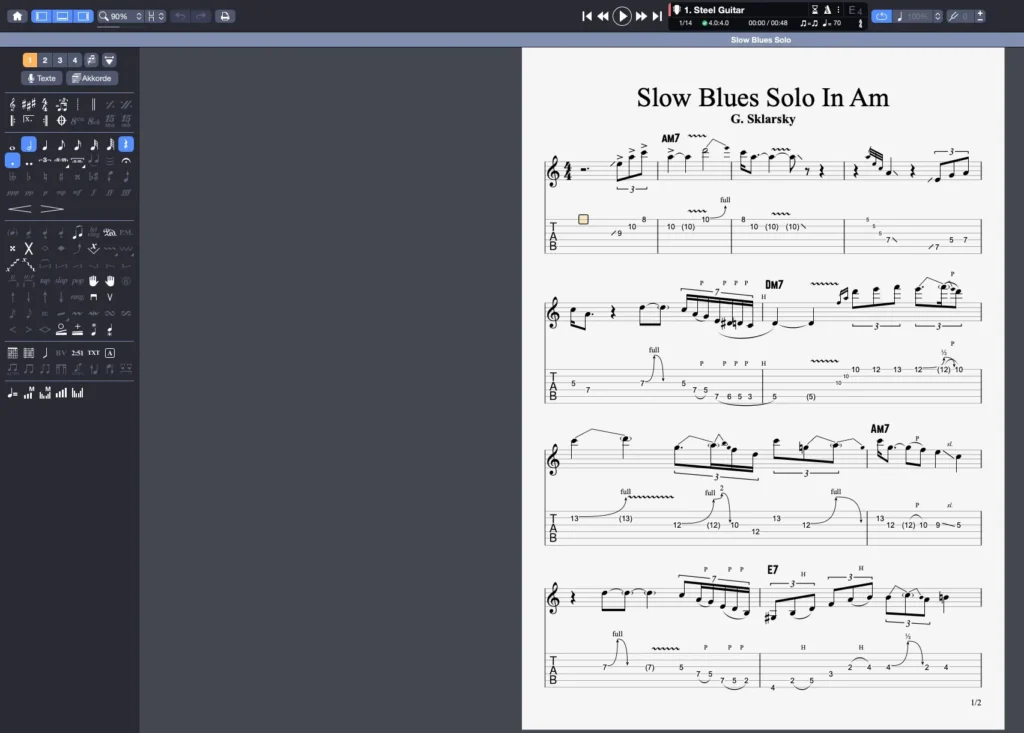Viewport: 1024px width, 733px height.
Task: Select voice 4
Action: (x=74, y=60)
